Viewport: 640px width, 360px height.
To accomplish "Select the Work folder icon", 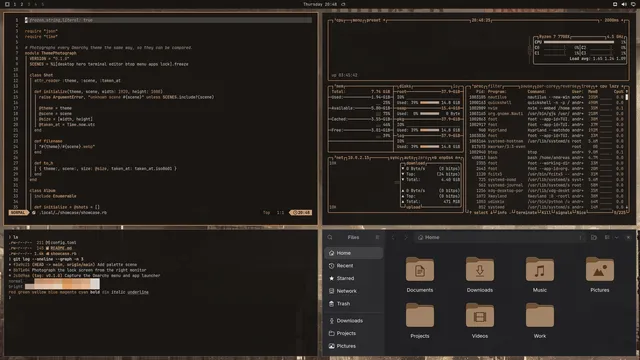I will pos(540,315).
